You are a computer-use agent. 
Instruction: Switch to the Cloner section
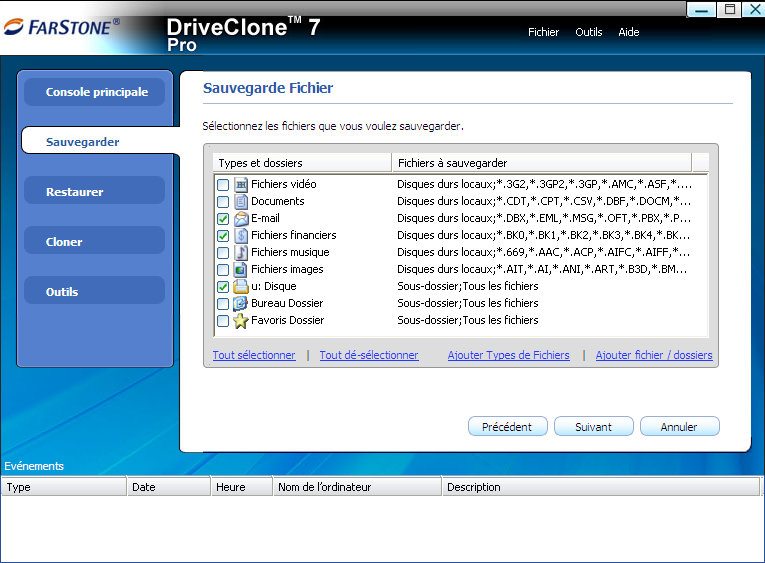pos(95,241)
